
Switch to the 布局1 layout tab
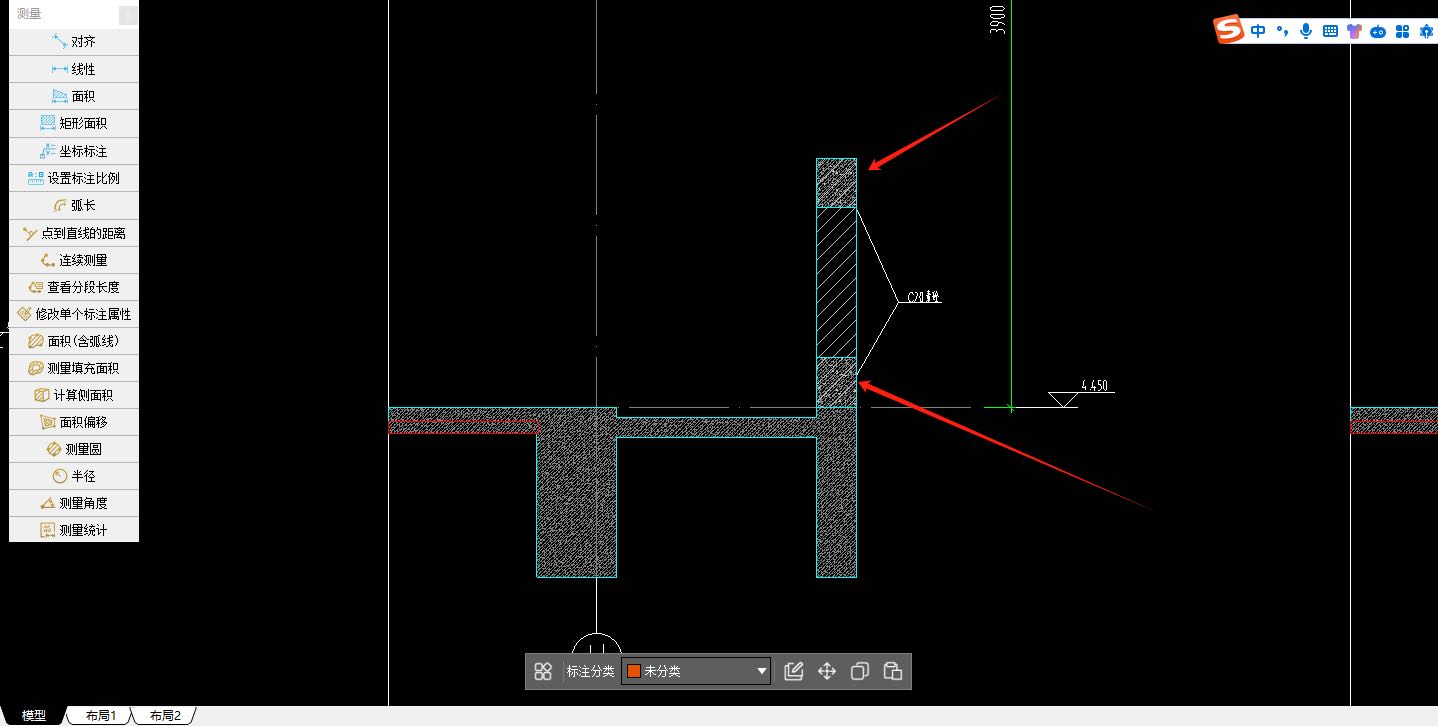101,716
